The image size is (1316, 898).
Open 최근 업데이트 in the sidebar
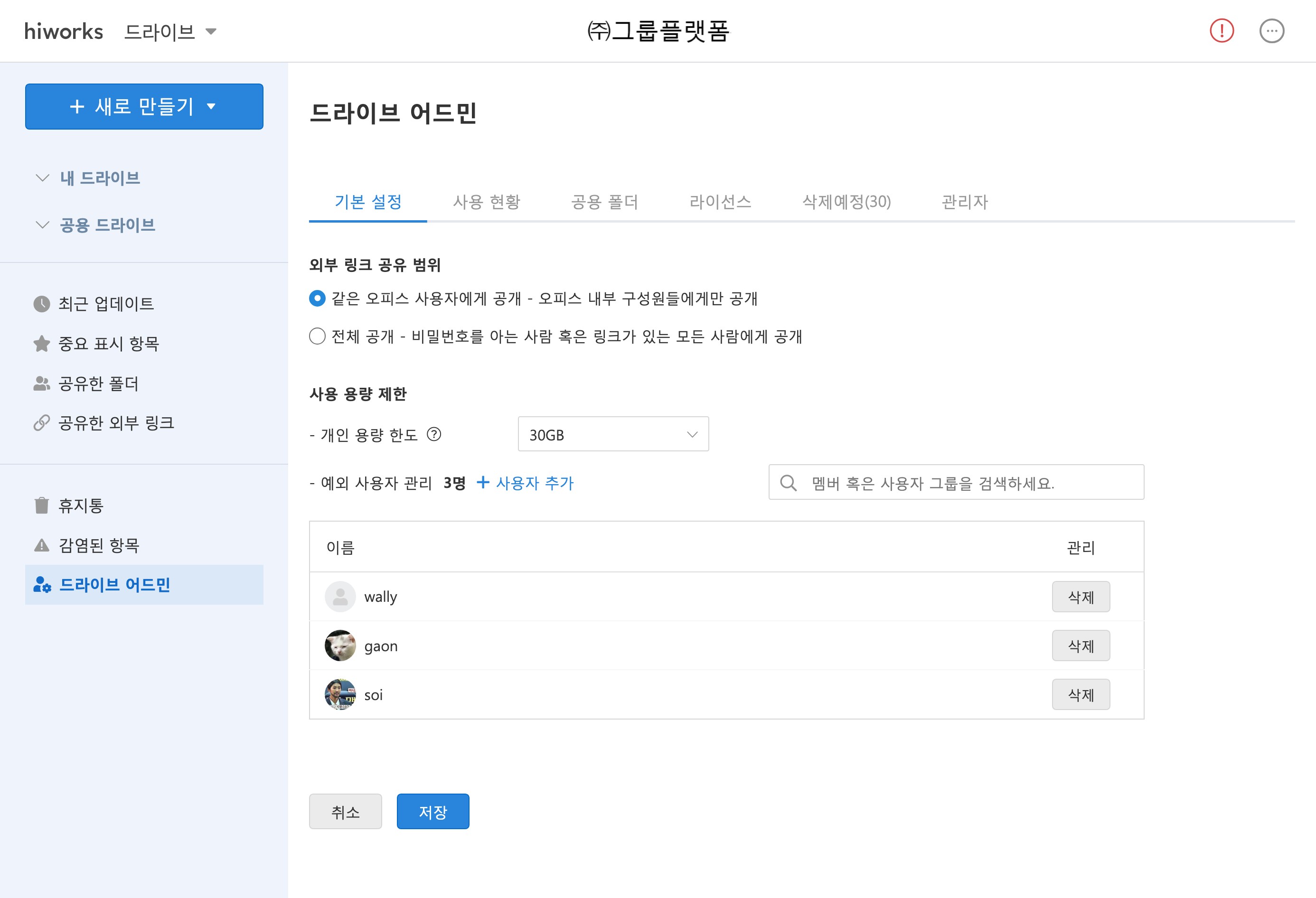click(x=106, y=304)
